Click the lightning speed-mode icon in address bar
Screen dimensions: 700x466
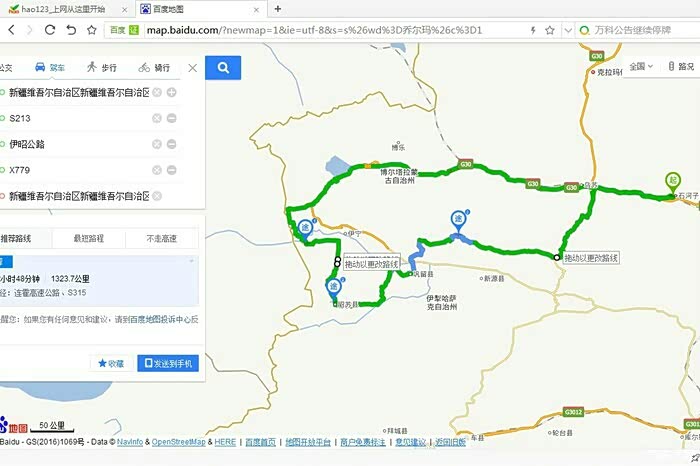tap(533, 30)
